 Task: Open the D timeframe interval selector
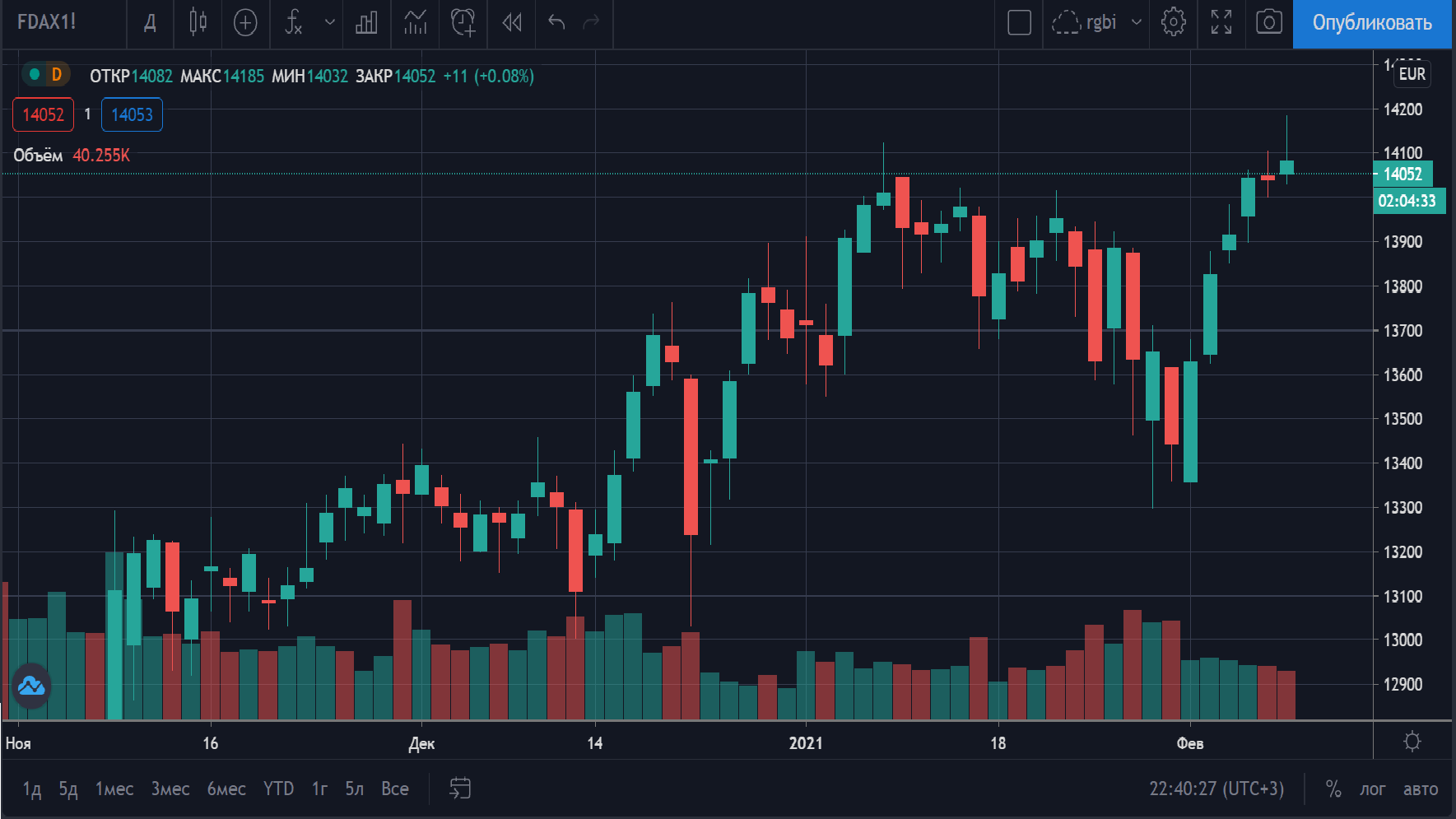[x=150, y=22]
